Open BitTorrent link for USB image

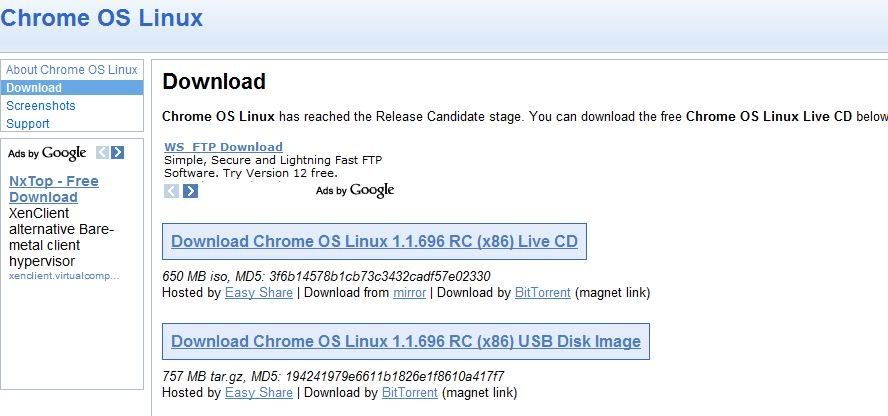[x=410, y=392]
